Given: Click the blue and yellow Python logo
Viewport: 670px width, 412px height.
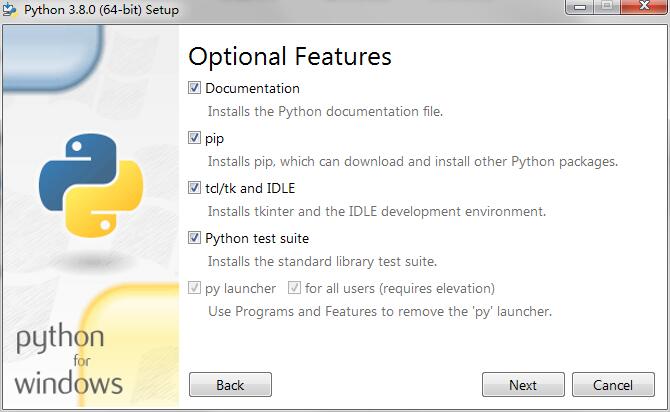Looking at the screenshot, I should (84, 184).
